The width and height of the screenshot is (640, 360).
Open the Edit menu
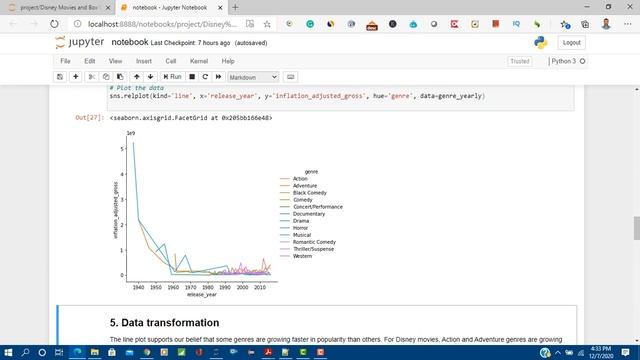pyautogui.click(x=90, y=61)
